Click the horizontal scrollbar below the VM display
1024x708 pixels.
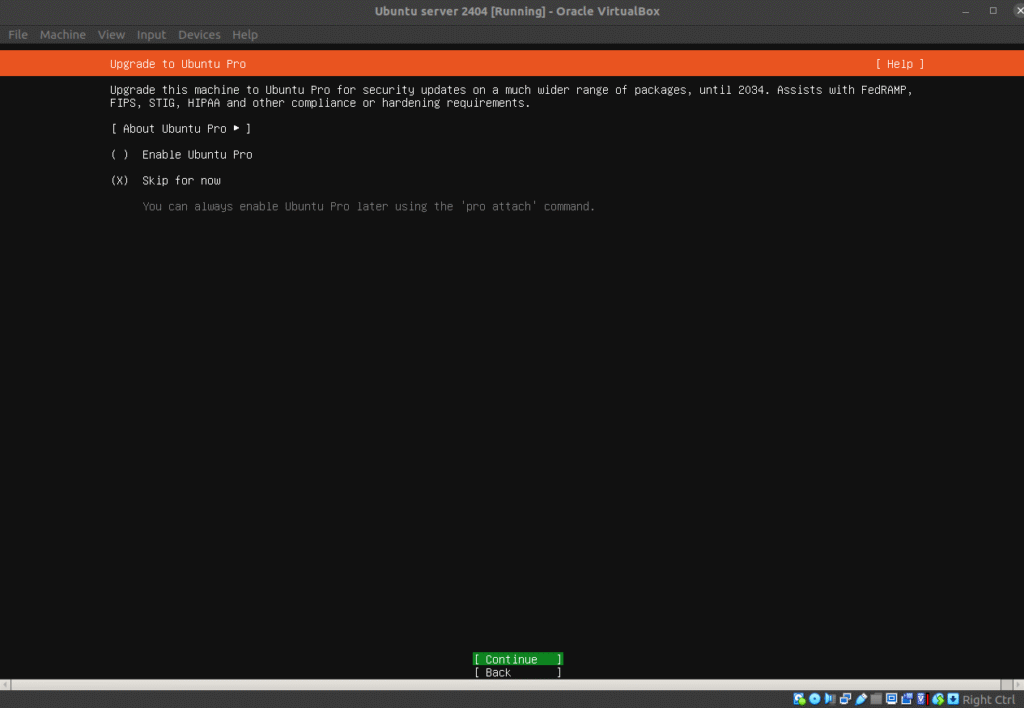512,685
